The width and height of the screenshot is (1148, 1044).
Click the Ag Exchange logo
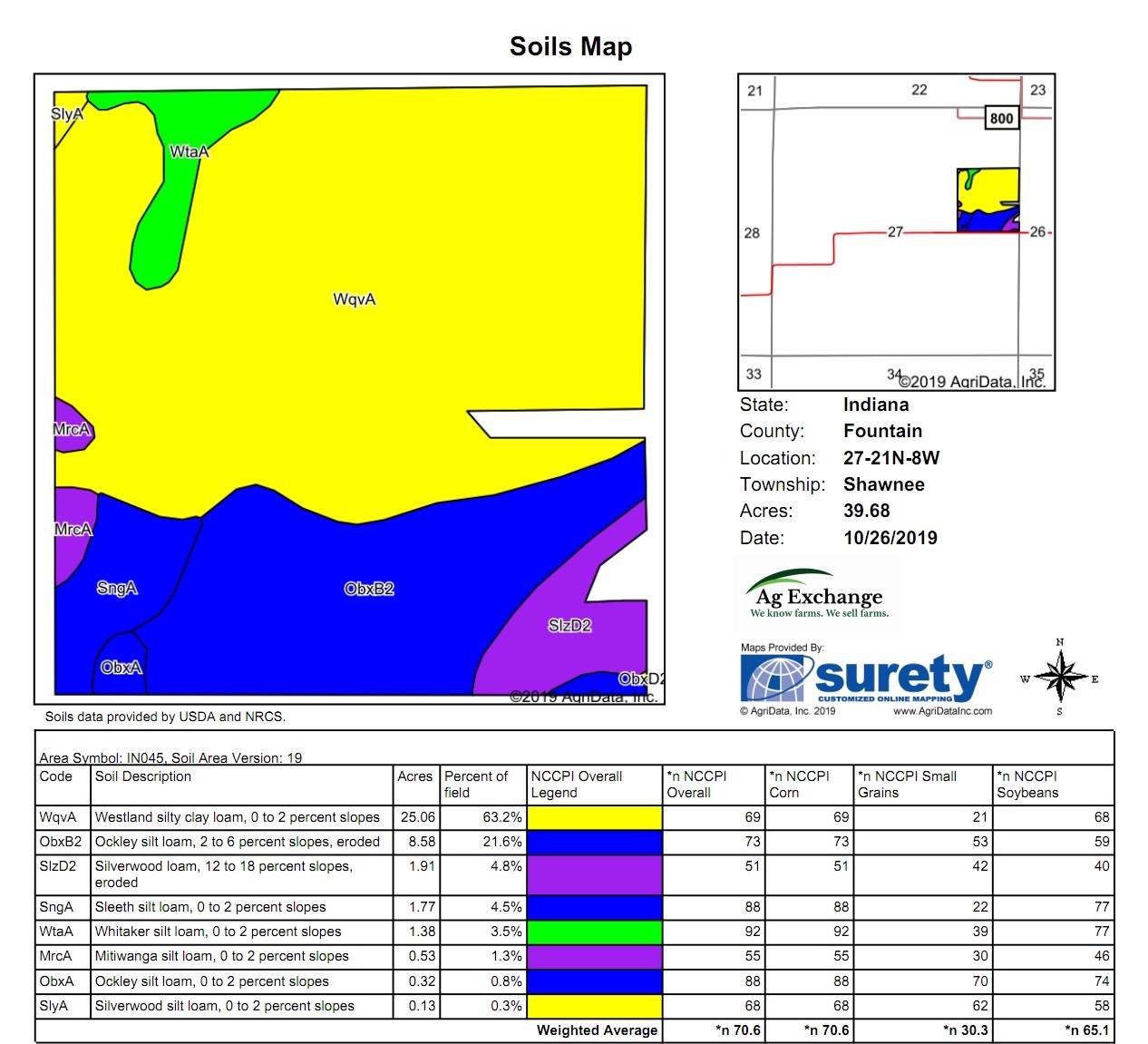click(x=818, y=595)
